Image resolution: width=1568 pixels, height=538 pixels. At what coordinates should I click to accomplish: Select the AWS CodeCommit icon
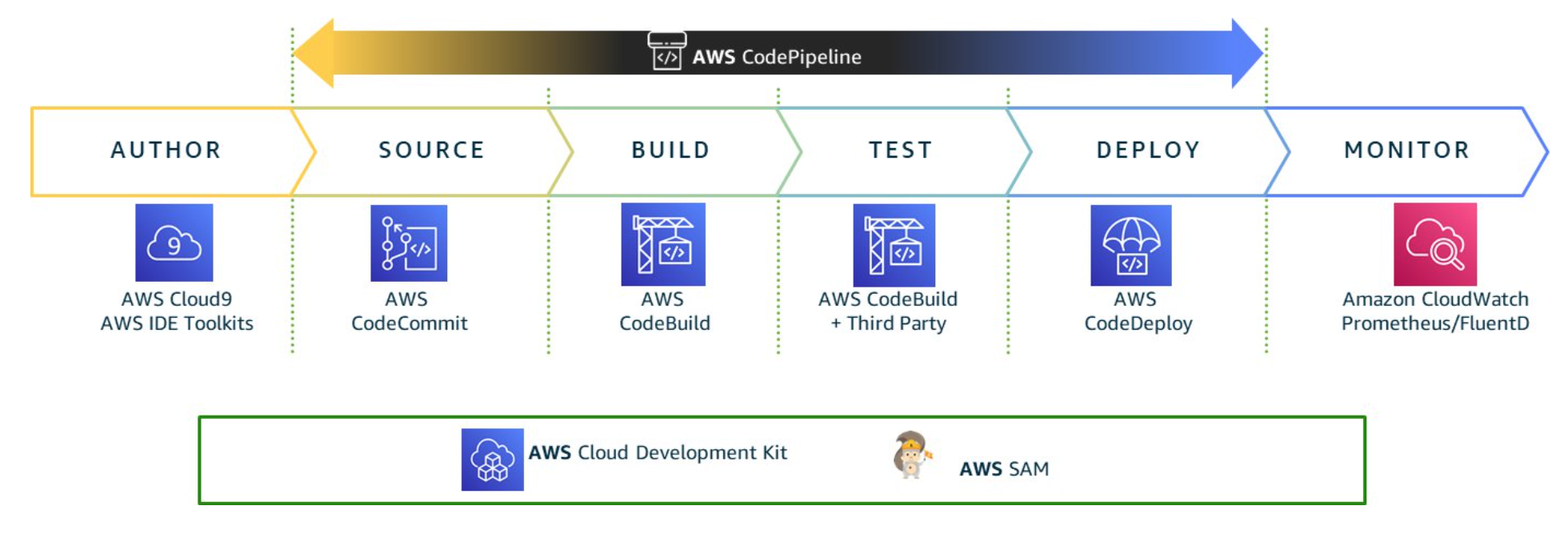tap(409, 243)
